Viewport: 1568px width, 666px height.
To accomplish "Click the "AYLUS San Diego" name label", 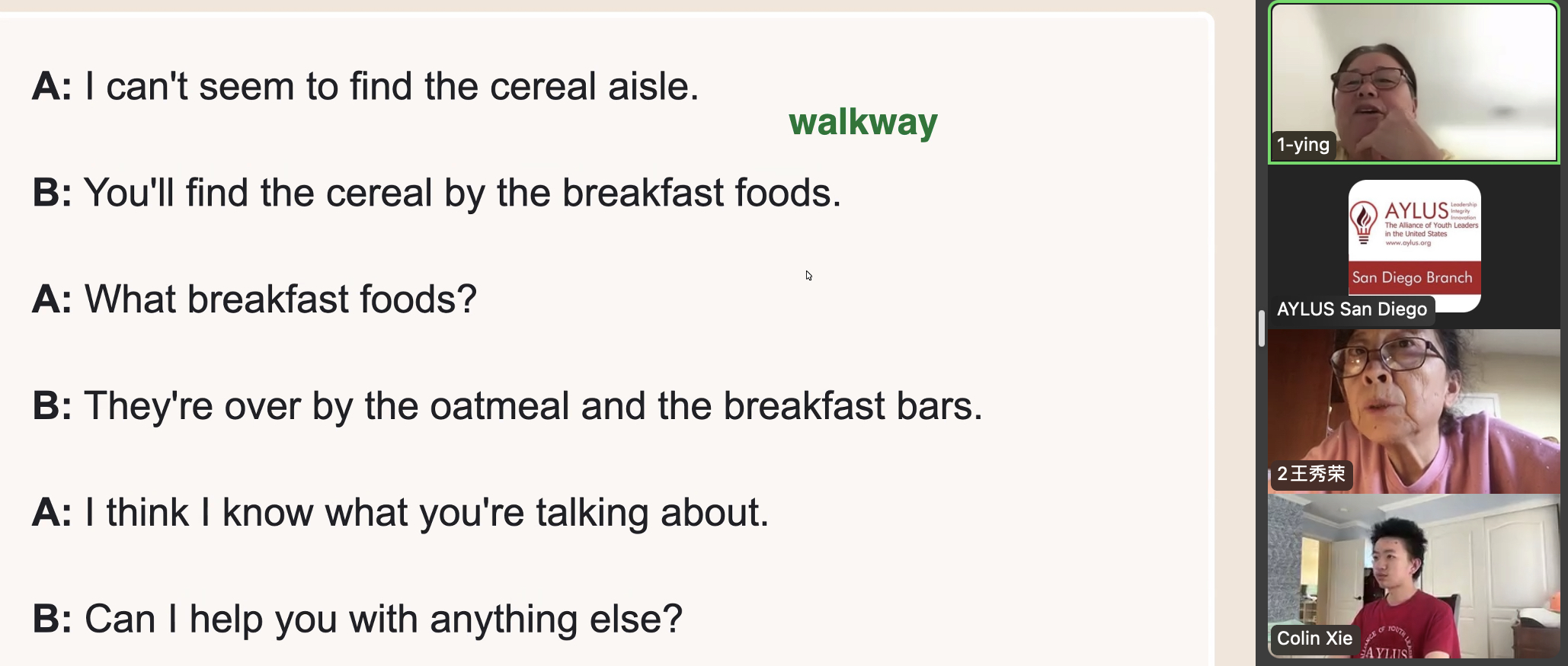I will point(1352,309).
